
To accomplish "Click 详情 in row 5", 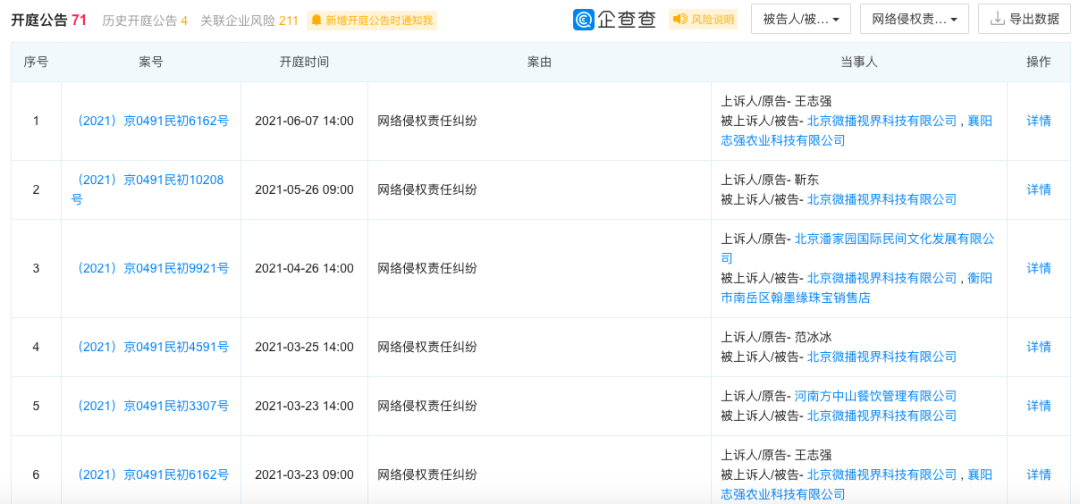I will point(1039,406).
